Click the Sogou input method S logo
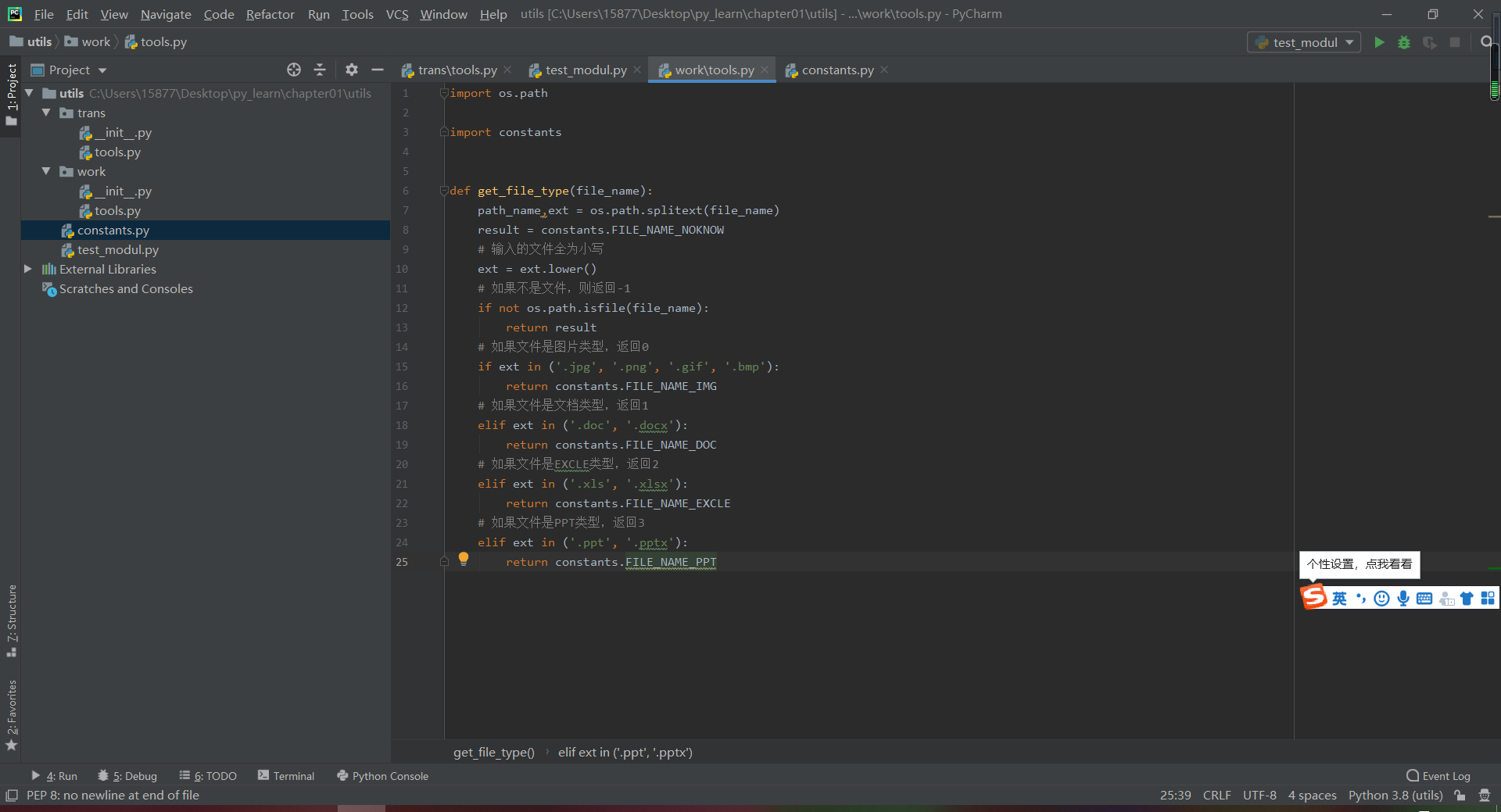Screen dimensions: 1501x812 [x=1314, y=598]
